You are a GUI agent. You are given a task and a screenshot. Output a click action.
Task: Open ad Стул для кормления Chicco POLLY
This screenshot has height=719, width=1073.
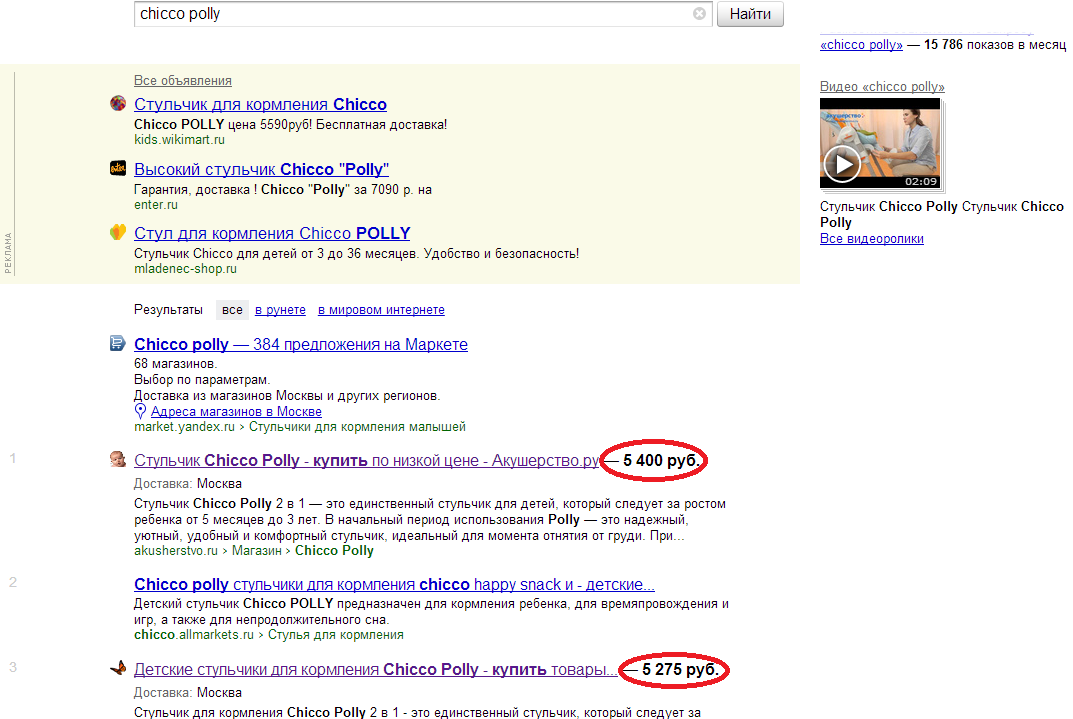click(x=272, y=233)
